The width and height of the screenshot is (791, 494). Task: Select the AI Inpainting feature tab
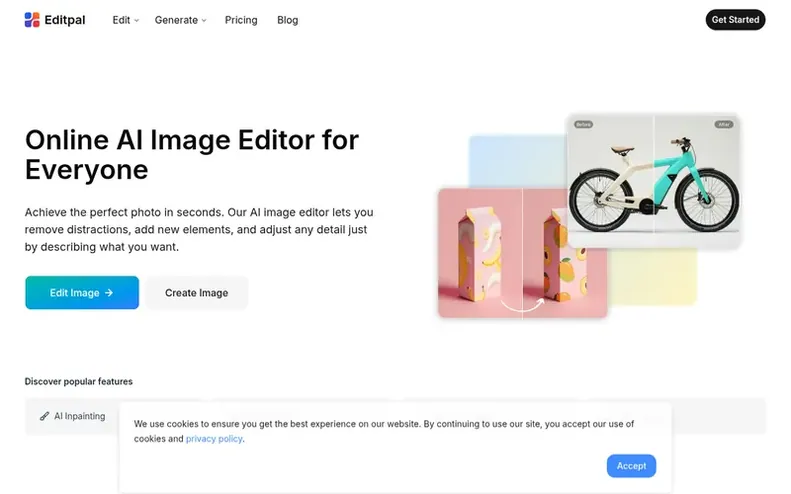click(x=73, y=416)
